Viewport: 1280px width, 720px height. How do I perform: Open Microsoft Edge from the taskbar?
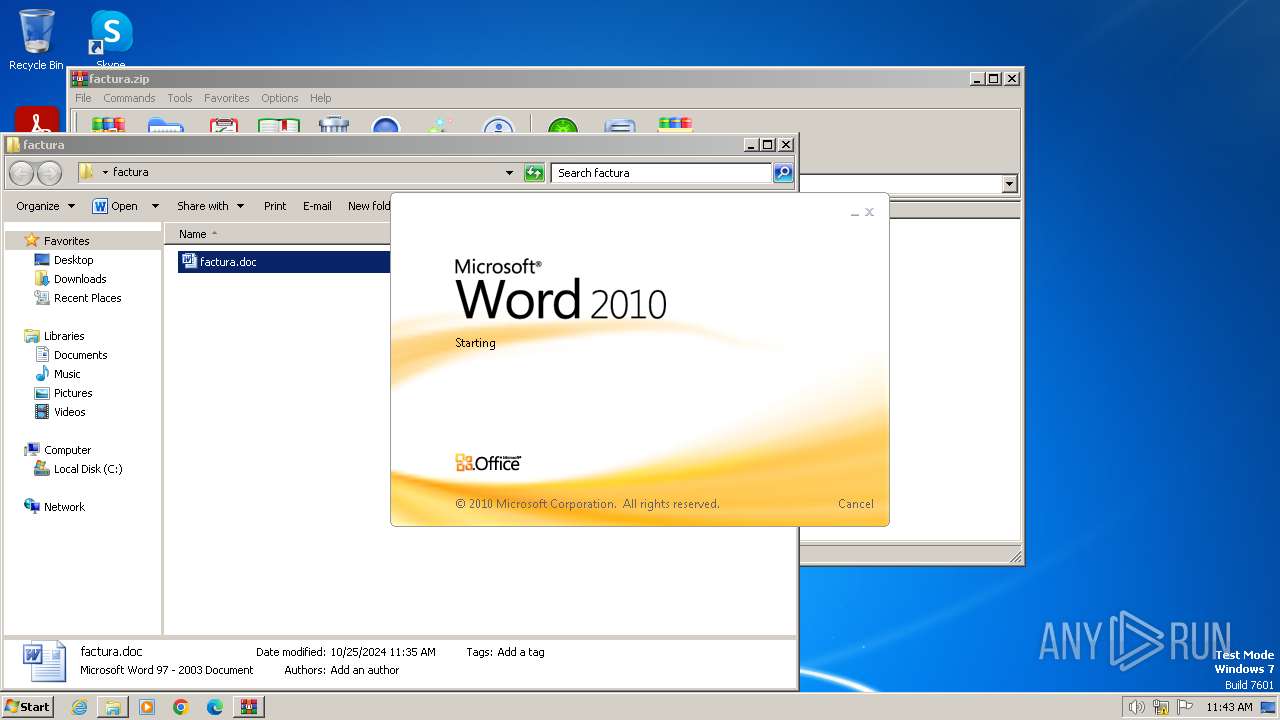(x=215, y=707)
